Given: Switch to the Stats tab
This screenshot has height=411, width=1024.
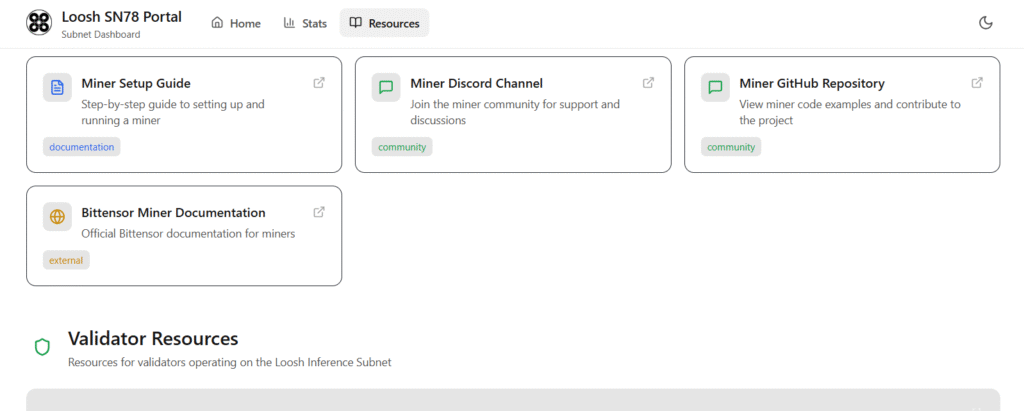Looking at the screenshot, I should coord(305,23).
